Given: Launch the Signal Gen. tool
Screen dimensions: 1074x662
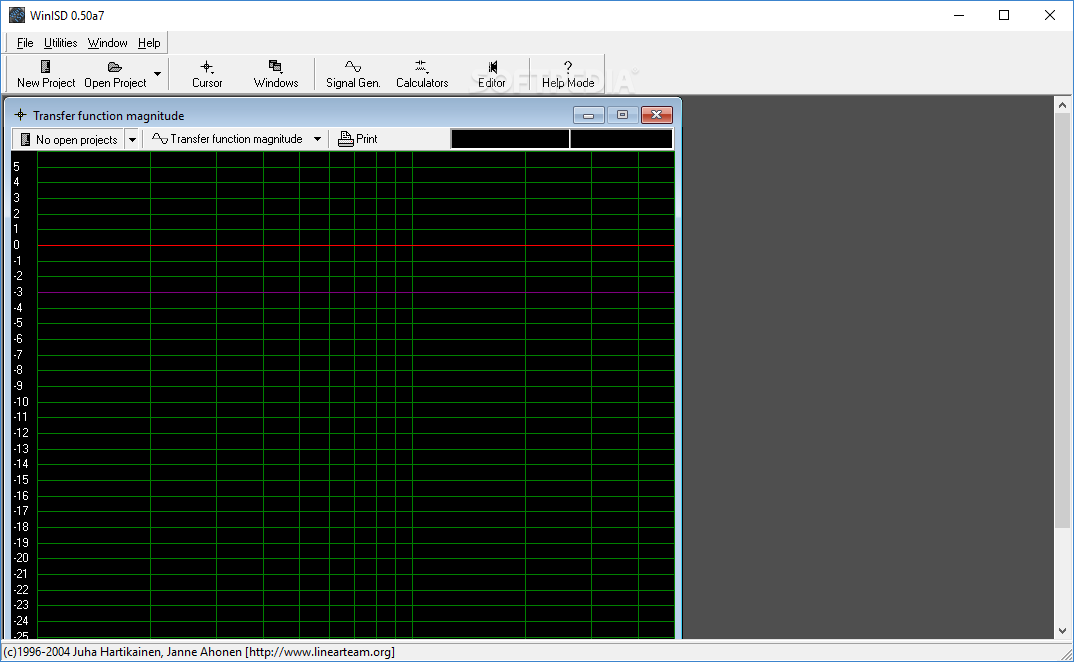Looking at the screenshot, I should [353, 74].
